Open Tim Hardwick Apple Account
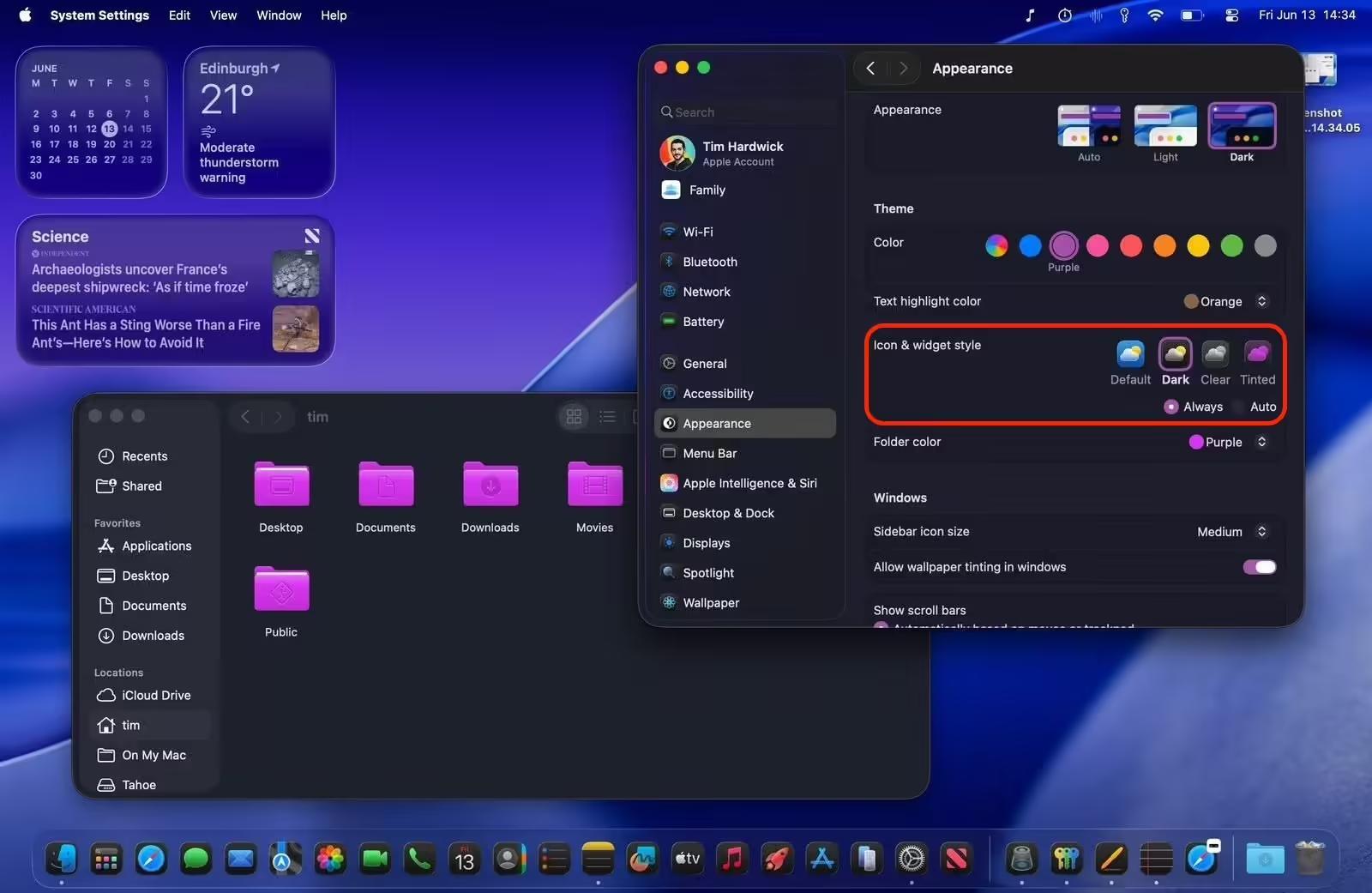Image resolution: width=1372 pixels, height=893 pixels. tap(742, 154)
